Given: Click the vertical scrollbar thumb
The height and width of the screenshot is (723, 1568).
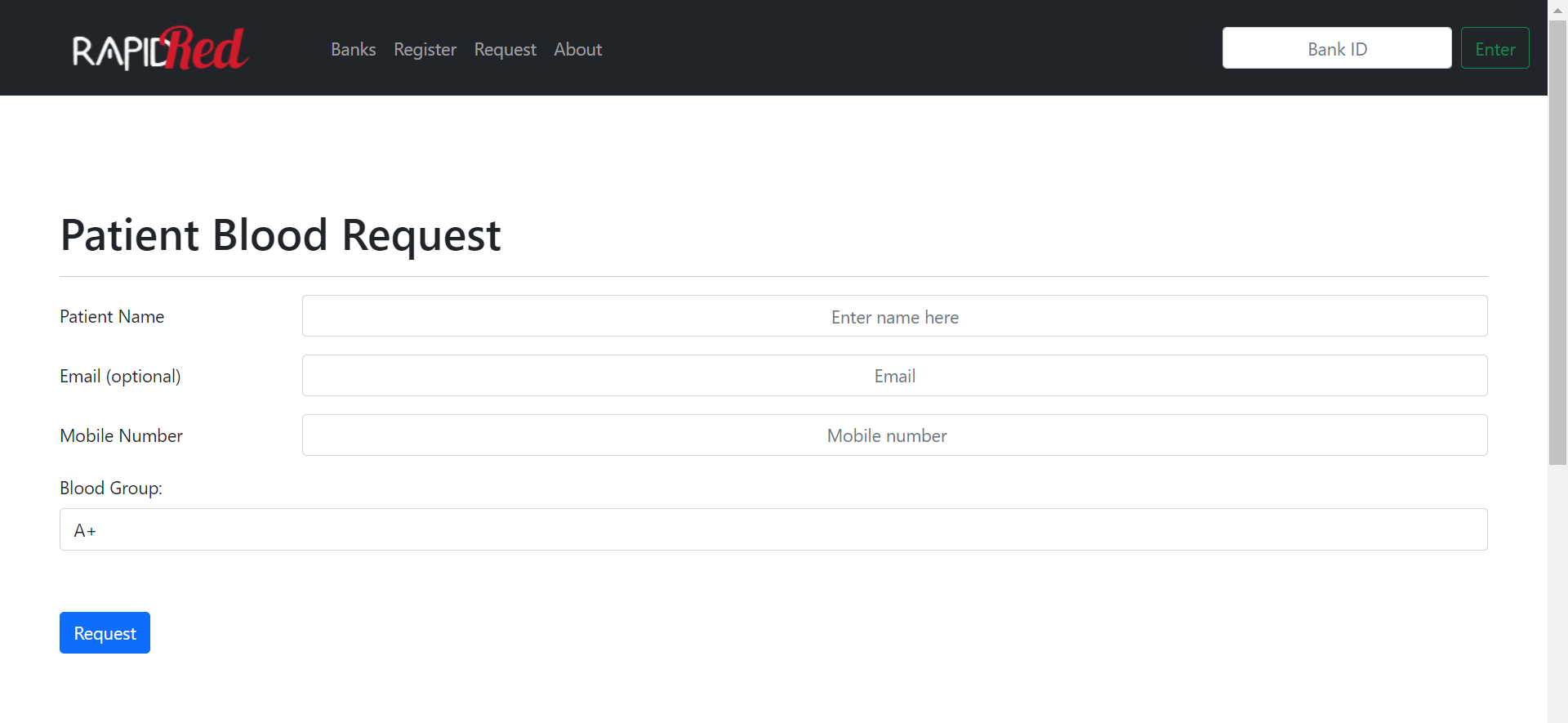Looking at the screenshot, I should 1557,243.
